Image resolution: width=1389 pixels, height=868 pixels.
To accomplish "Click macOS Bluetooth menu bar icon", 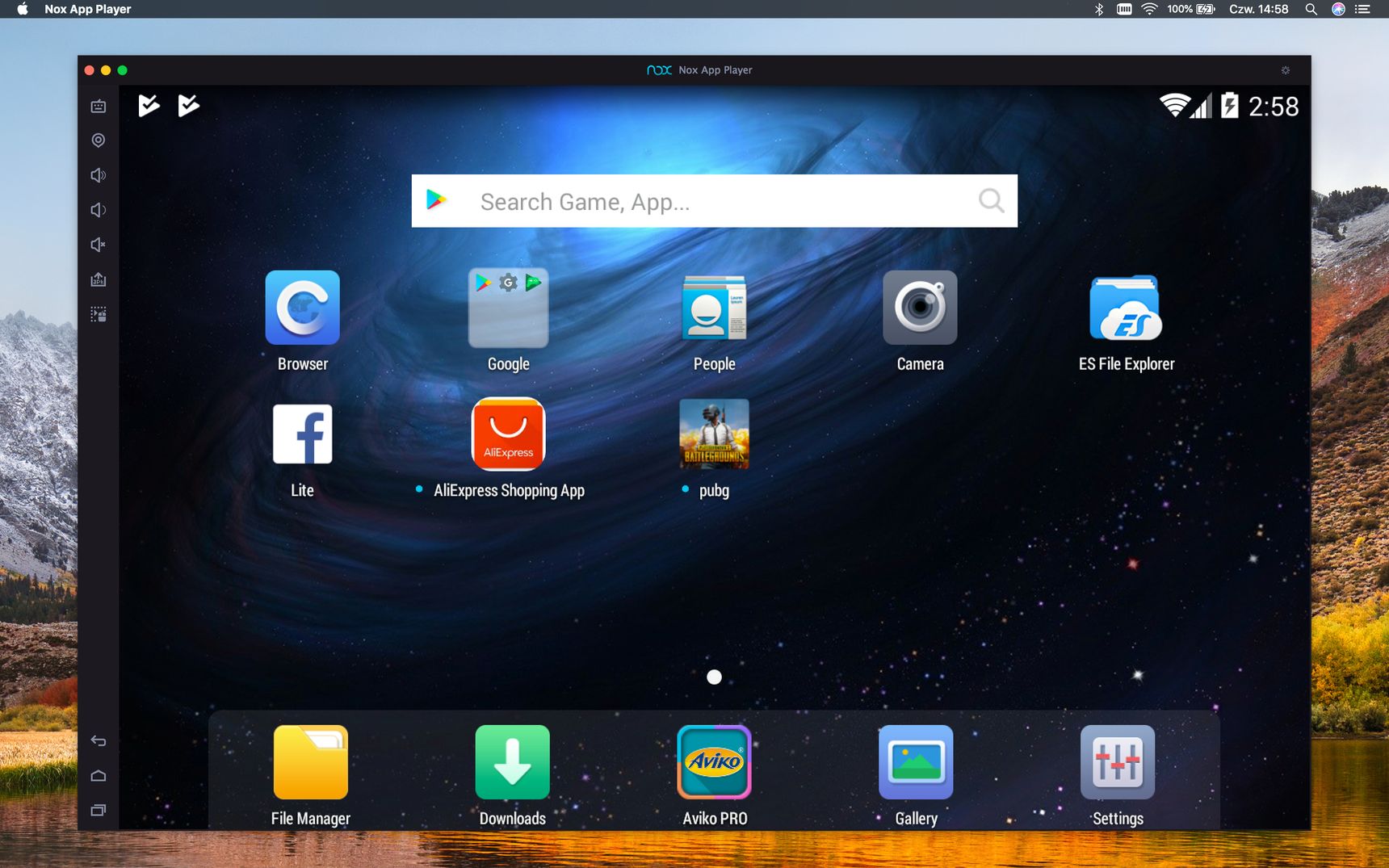I will click(1098, 9).
